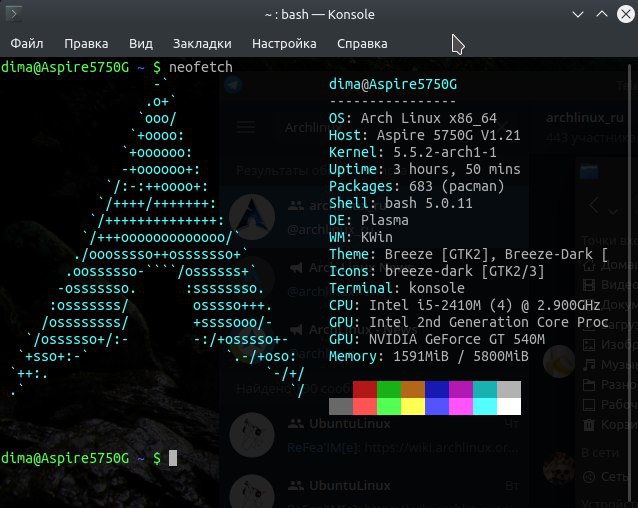Click the 'Shell: bash 5.0.11' line
The image size is (638, 508).
(x=401, y=203)
